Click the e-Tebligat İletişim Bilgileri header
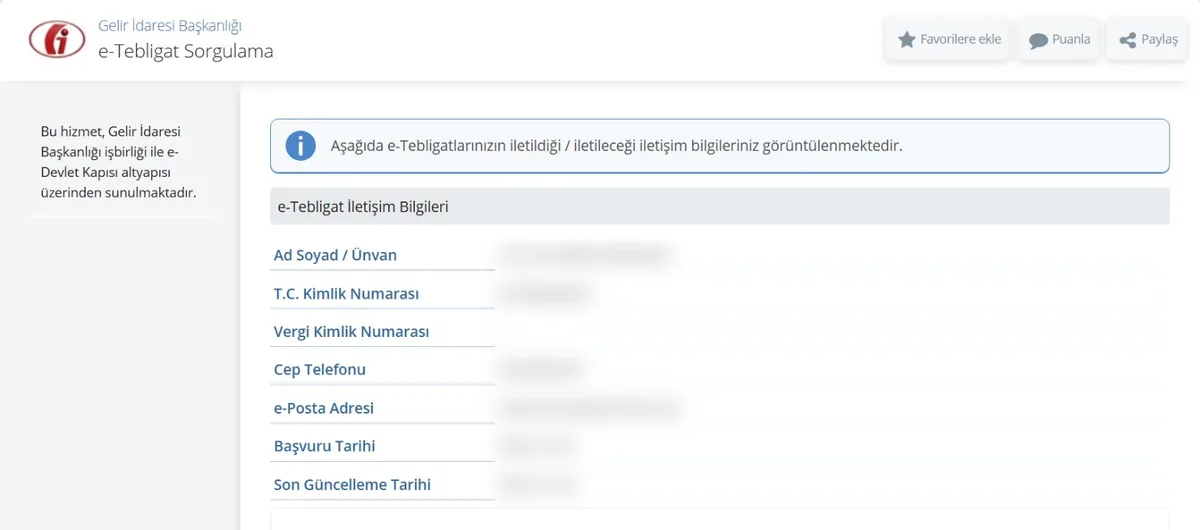This screenshot has width=1200, height=530. 719,206
